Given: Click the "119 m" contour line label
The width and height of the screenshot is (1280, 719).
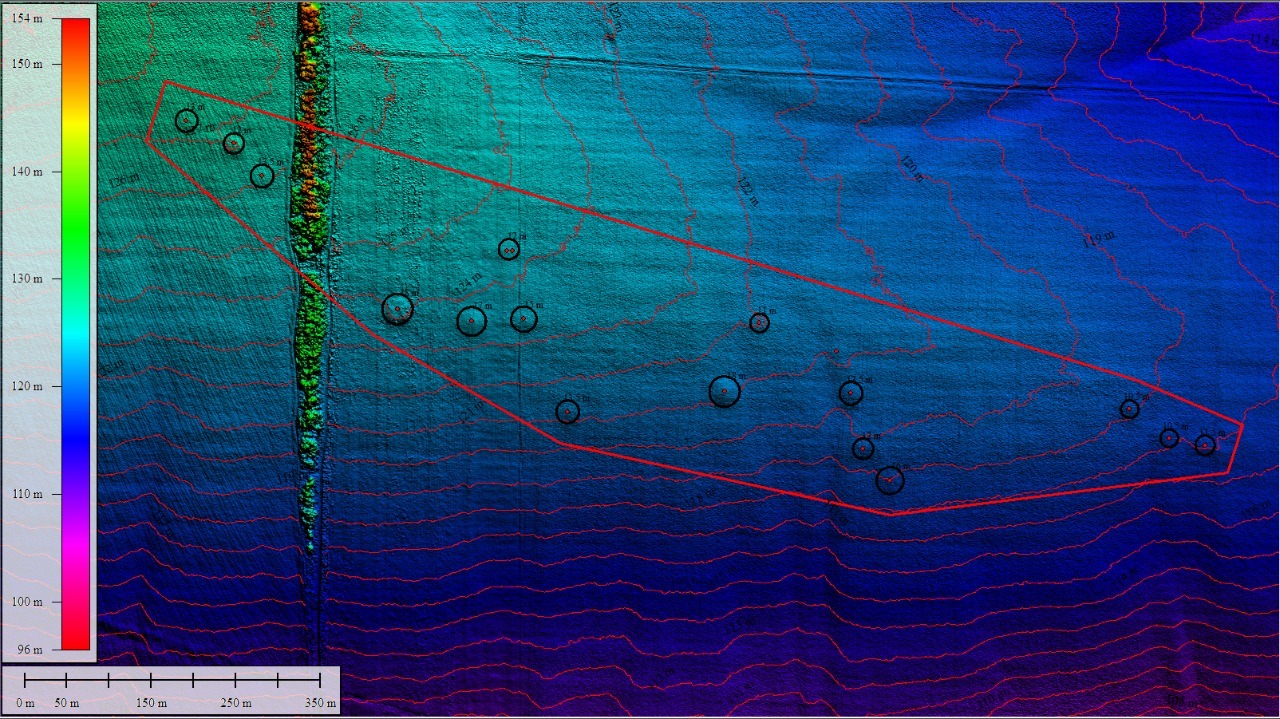Looking at the screenshot, I should point(1098,238).
